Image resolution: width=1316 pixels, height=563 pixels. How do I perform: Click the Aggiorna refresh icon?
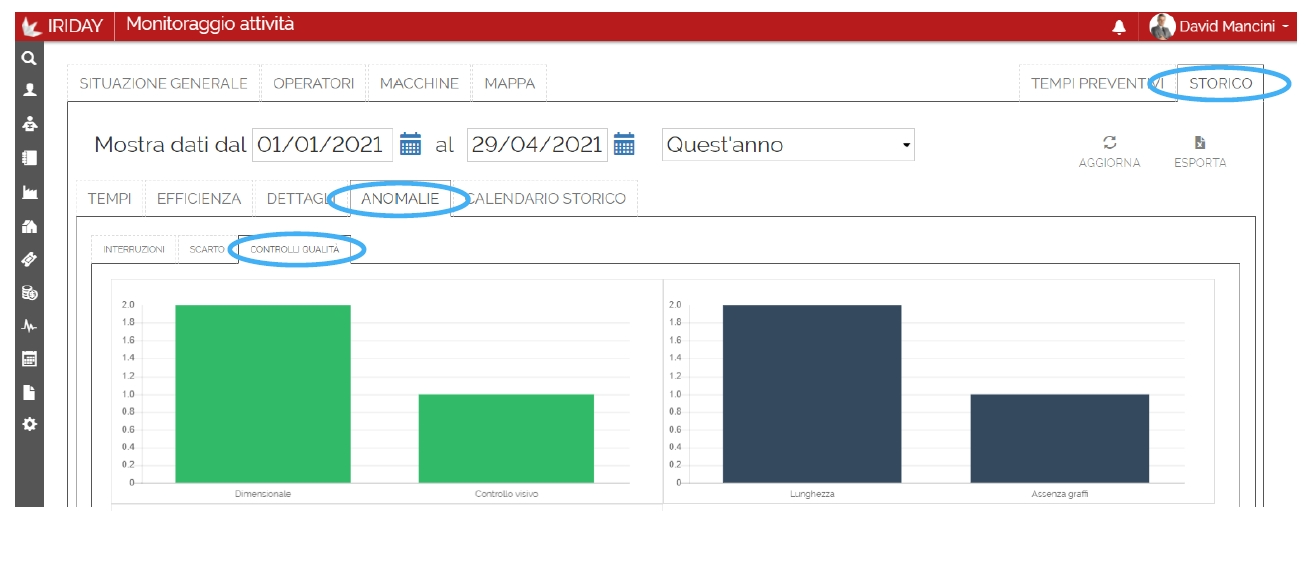[1109, 143]
